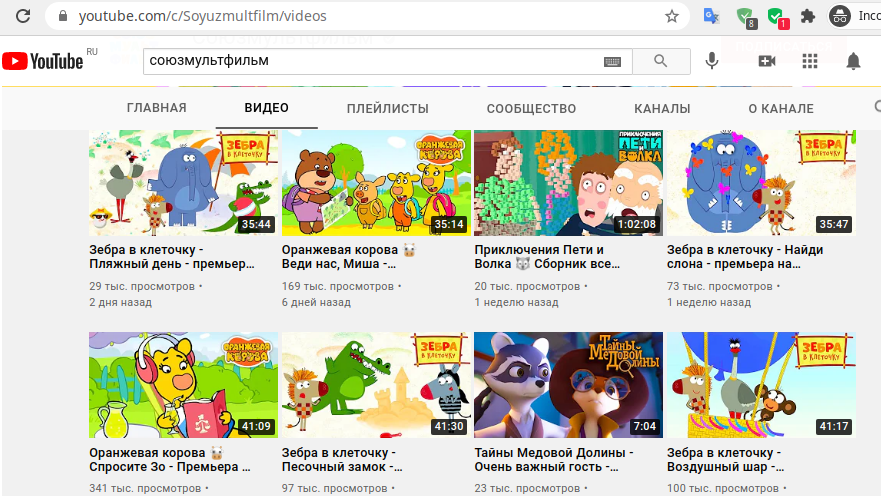
Task: Click the text 2 дня назад
Action: [x=120, y=302]
